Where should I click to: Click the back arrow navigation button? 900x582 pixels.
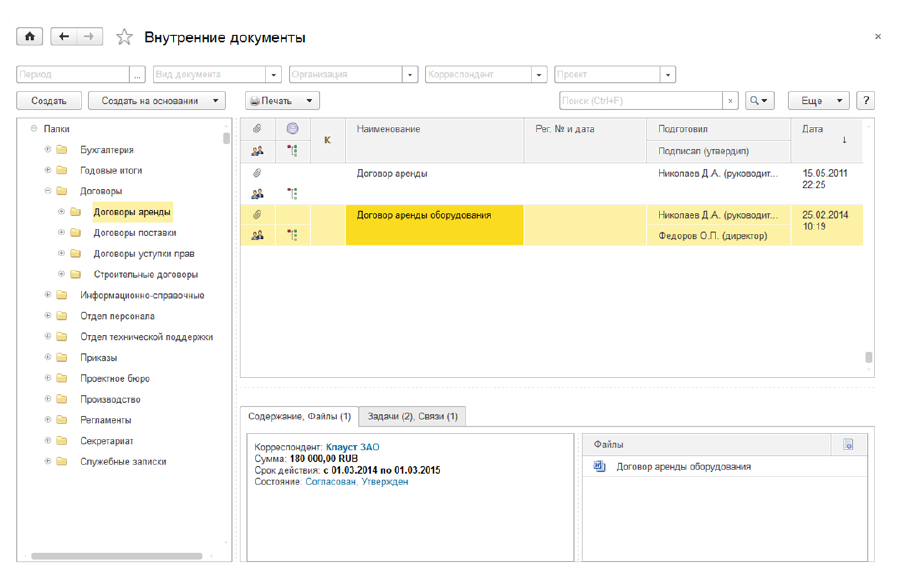[64, 37]
